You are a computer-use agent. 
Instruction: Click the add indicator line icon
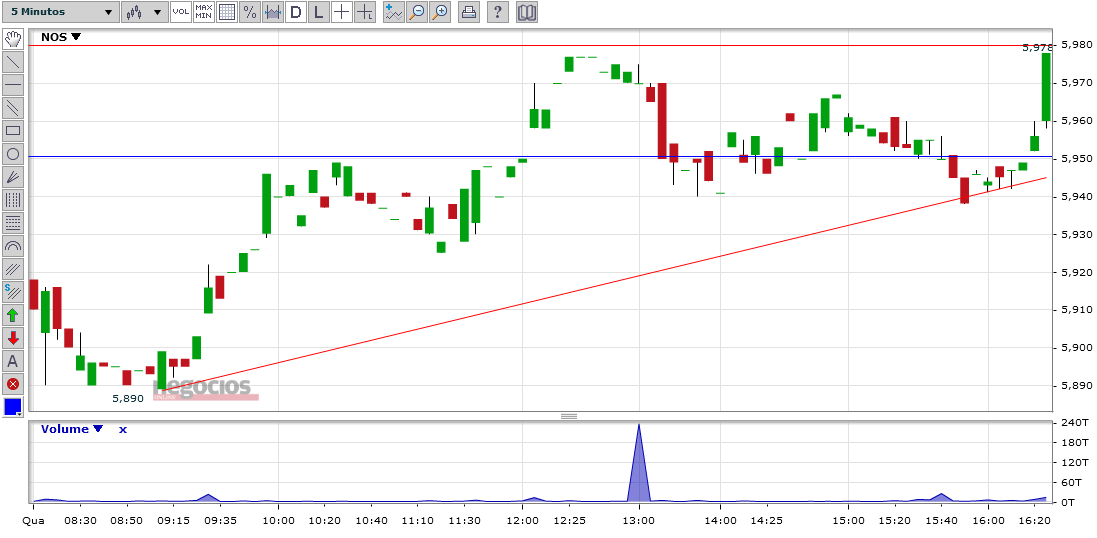click(395, 12)
